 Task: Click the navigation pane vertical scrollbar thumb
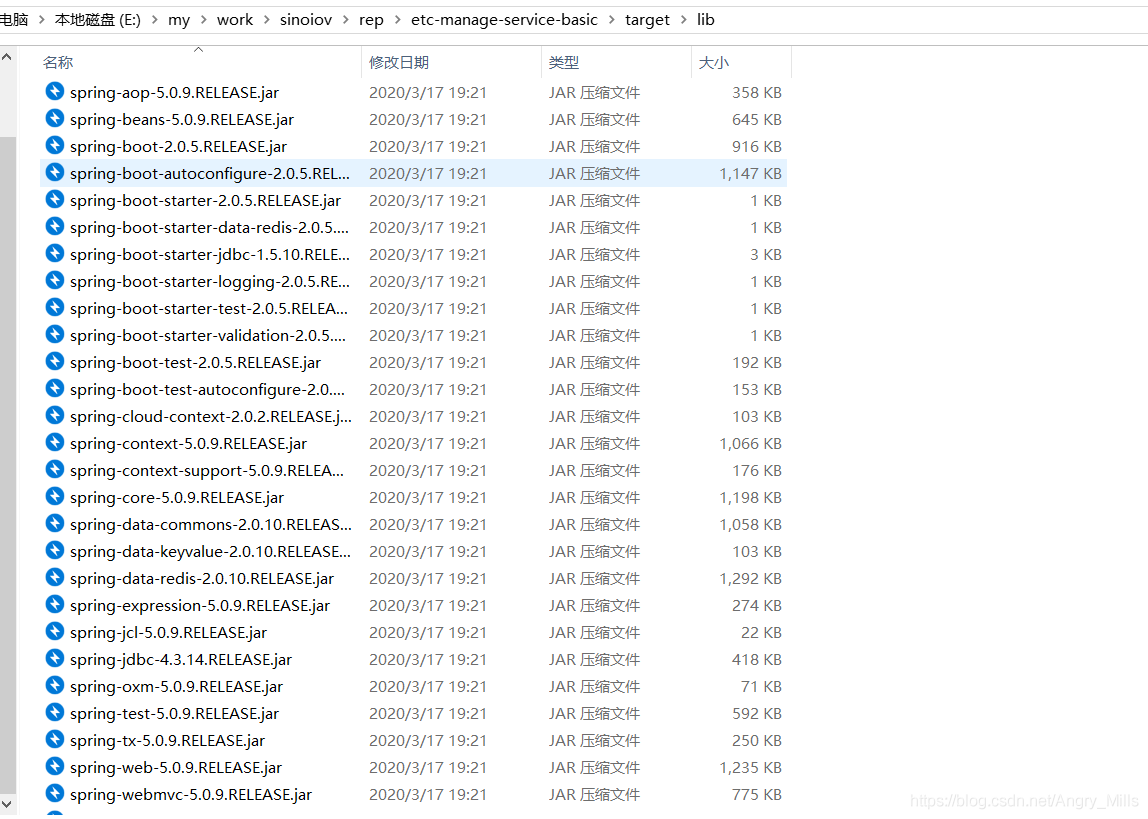(x=7, y=464)
